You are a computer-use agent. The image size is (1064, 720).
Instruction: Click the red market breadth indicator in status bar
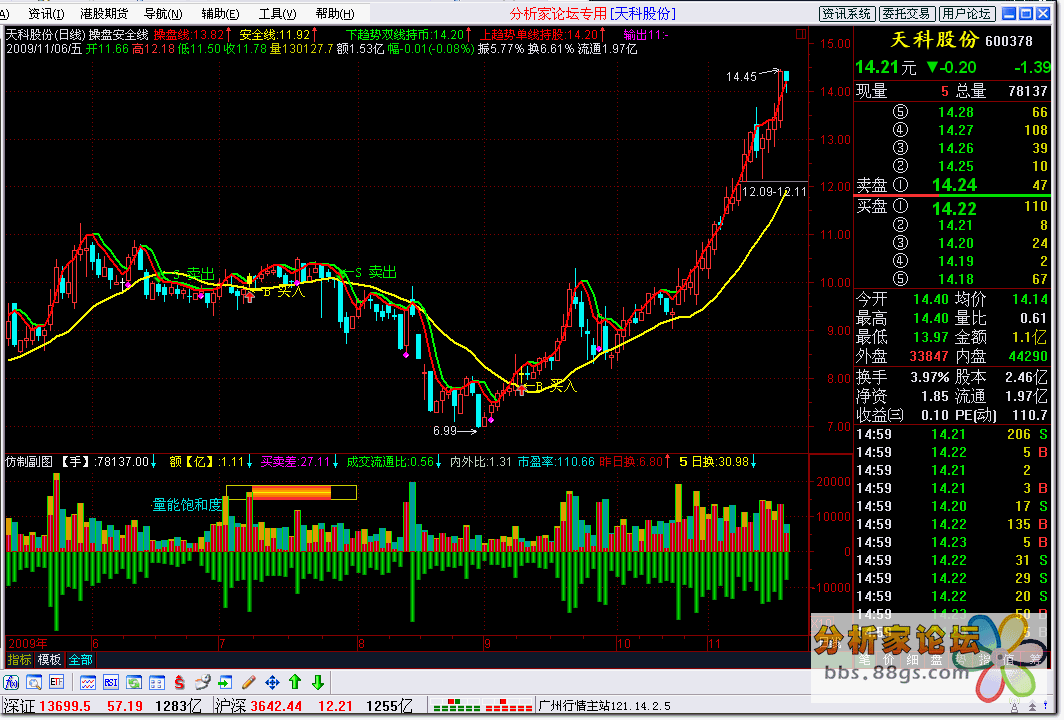[x=508, y=706]
